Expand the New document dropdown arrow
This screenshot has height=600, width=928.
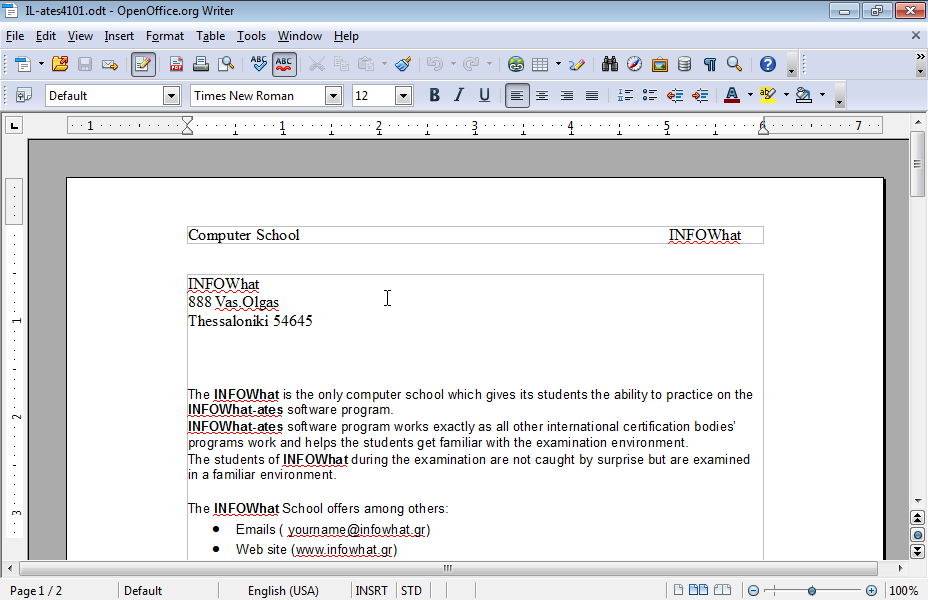tap(41, 64)
